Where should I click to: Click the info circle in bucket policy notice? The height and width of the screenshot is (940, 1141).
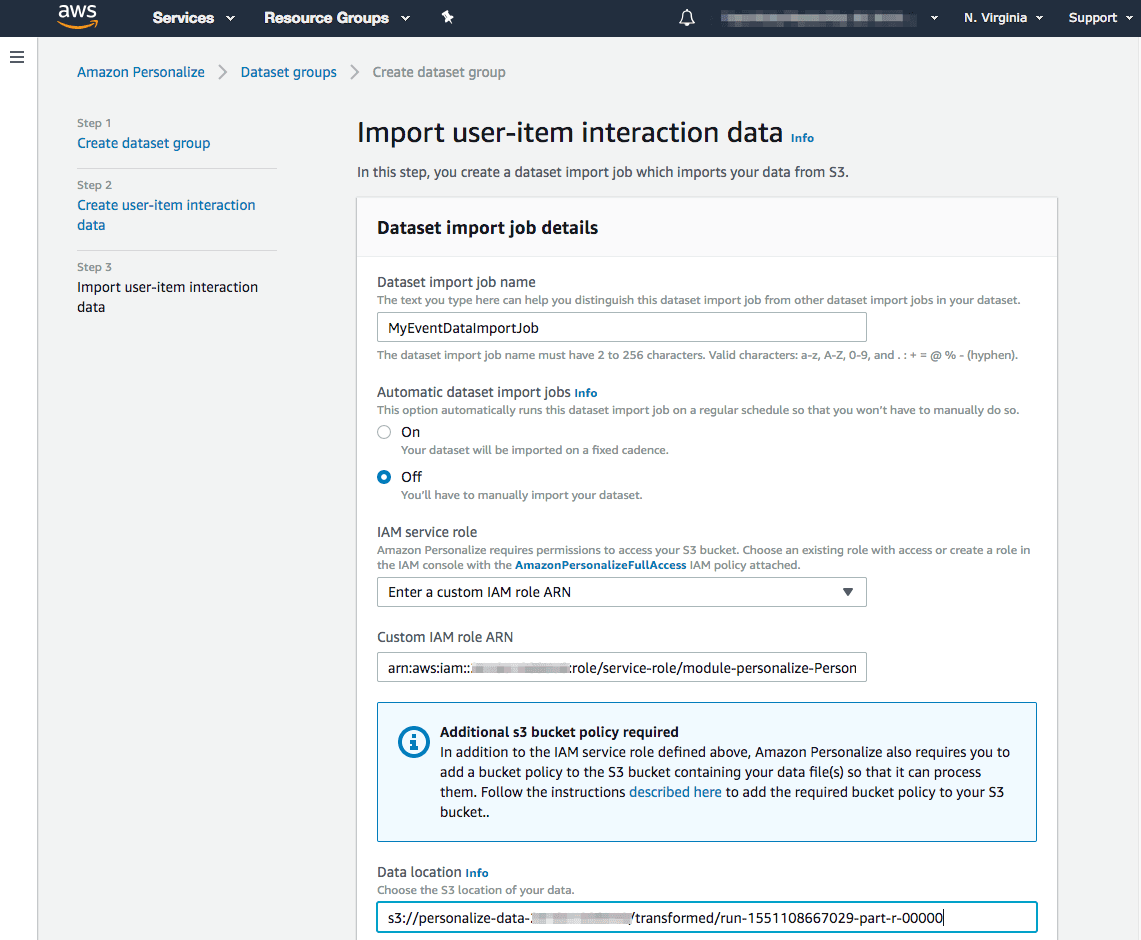click(x=413, y=742)
